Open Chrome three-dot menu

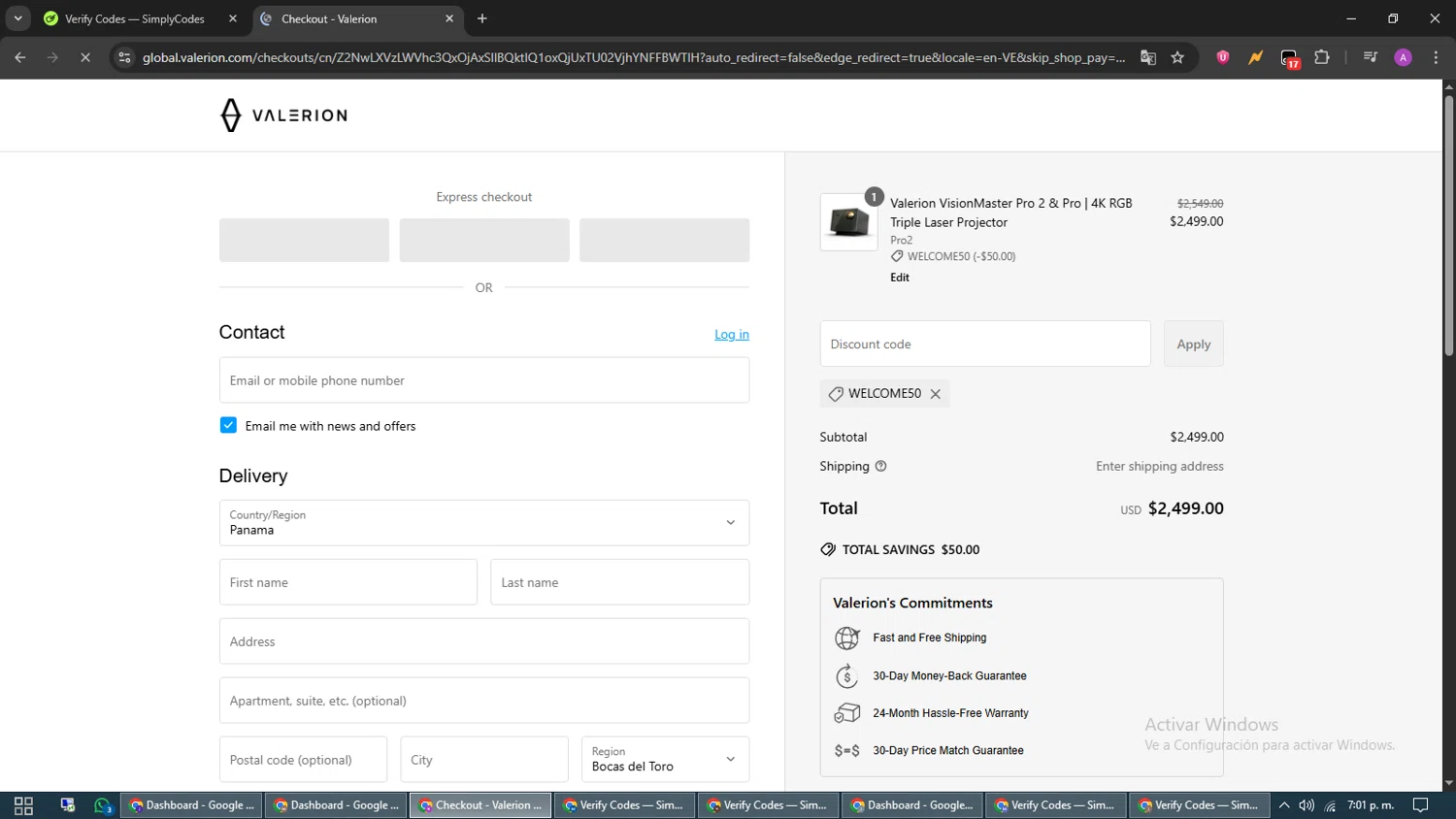pos(1436,57)
